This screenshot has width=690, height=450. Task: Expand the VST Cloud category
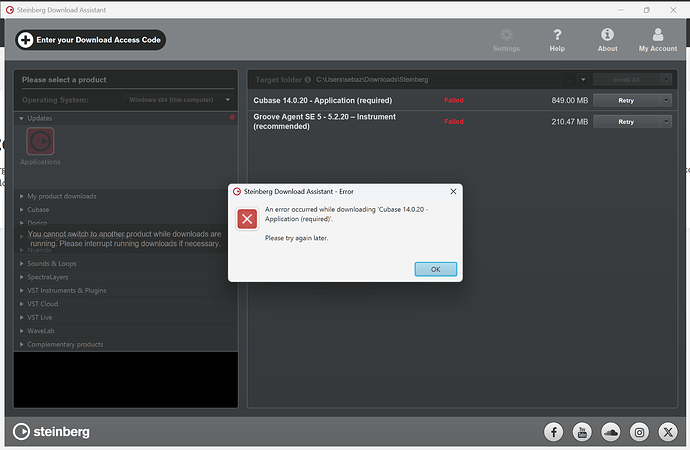(22, 304)
